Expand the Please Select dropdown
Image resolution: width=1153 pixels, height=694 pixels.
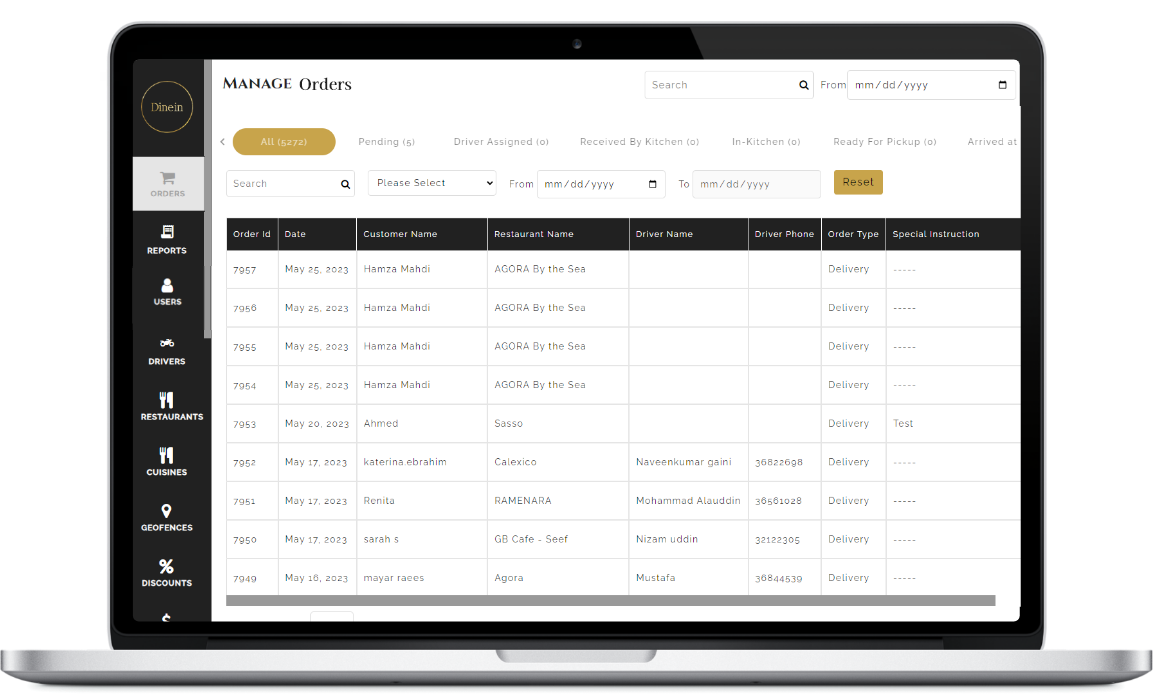(432, 183)
